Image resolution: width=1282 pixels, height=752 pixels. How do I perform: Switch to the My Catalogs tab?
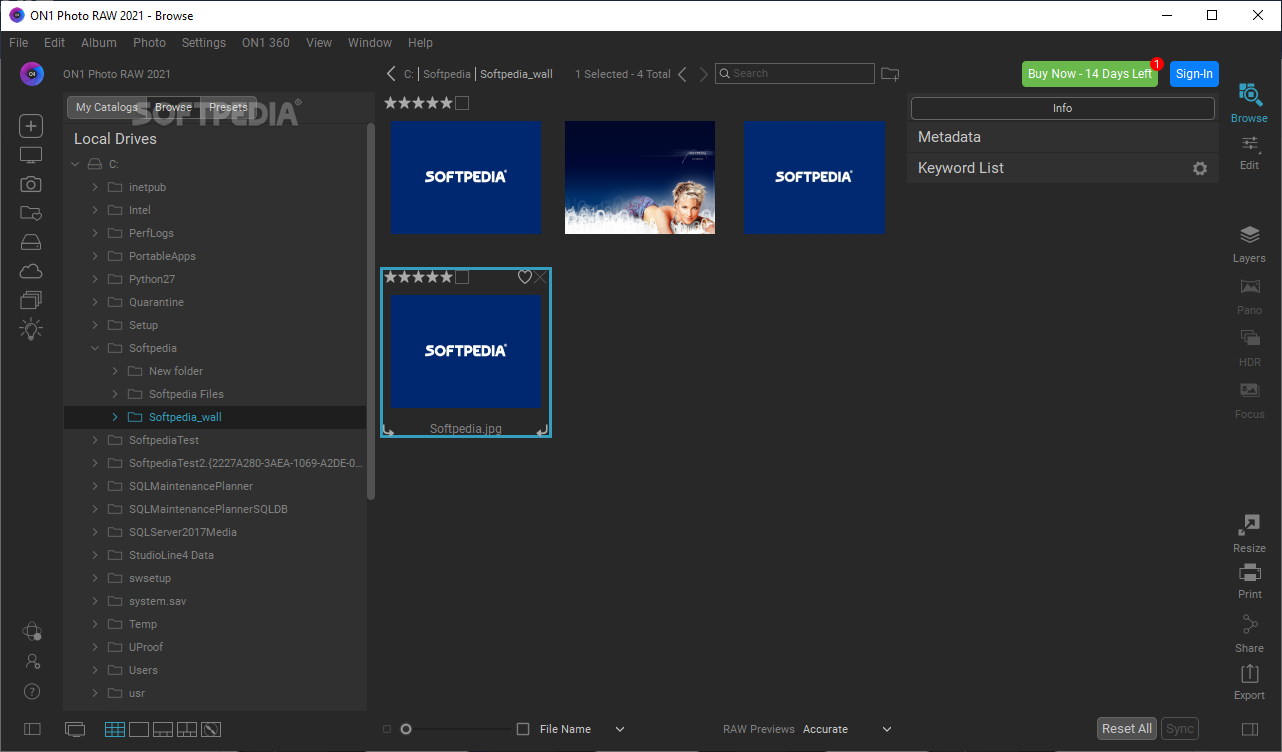pos(107,107)
